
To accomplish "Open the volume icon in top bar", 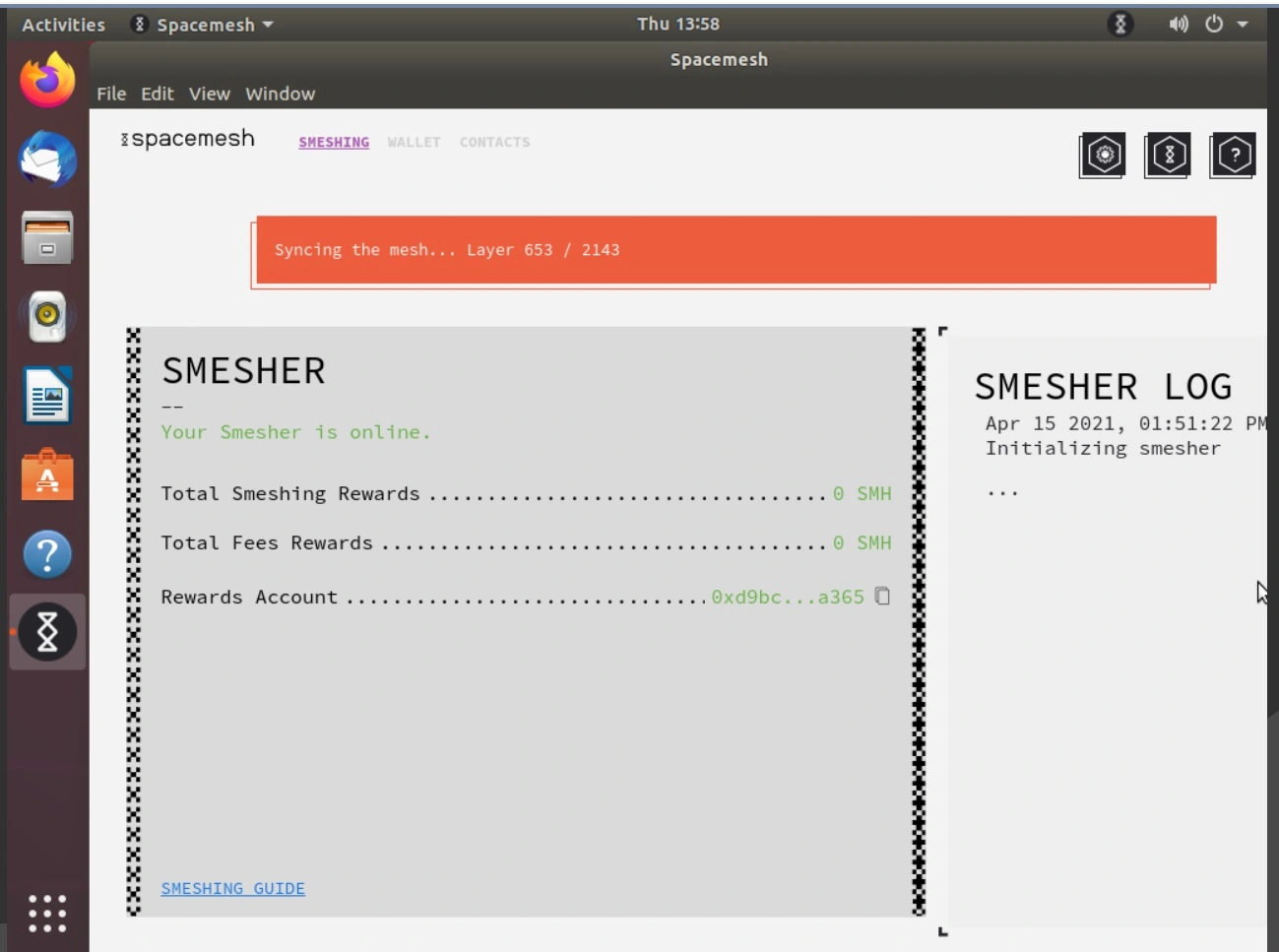I will pos(1179,24).
